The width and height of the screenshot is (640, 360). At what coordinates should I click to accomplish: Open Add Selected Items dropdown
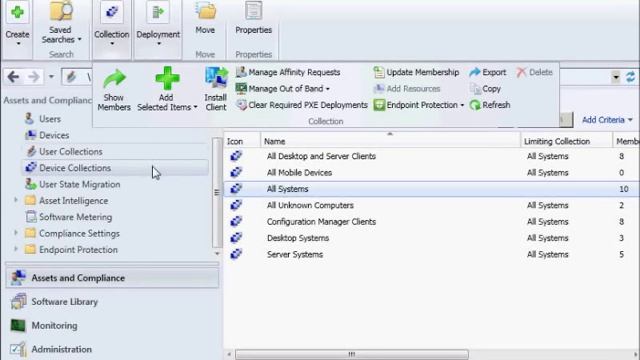167,89
